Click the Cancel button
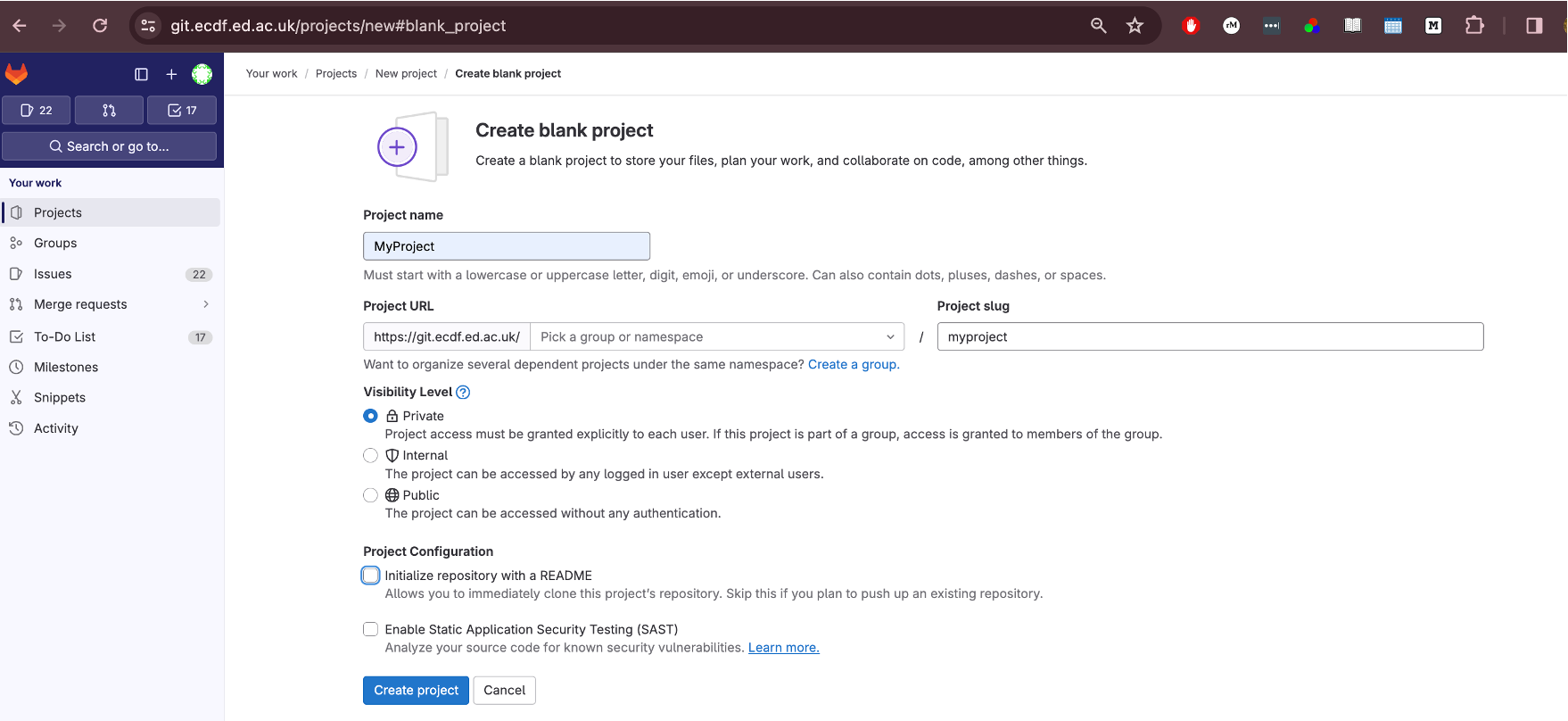 [x=504, y=690]
